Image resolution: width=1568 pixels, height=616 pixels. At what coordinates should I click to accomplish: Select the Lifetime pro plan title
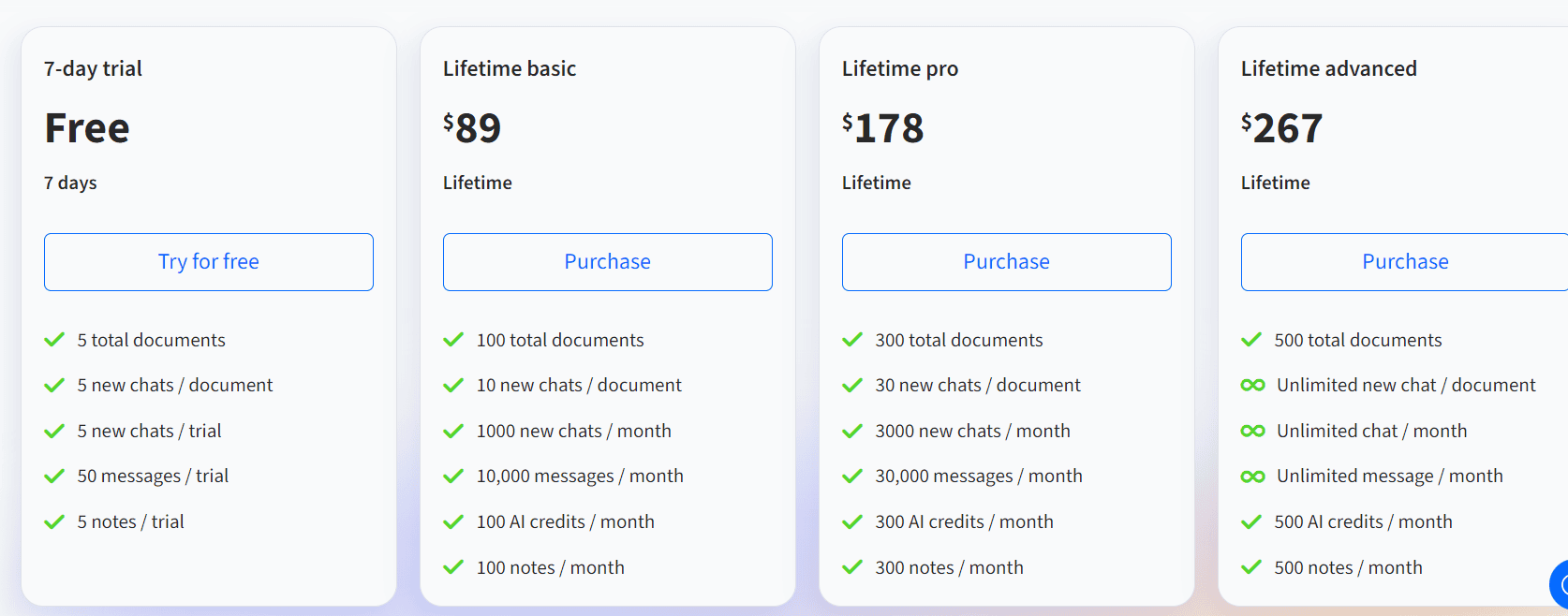(x=900, y=68)
